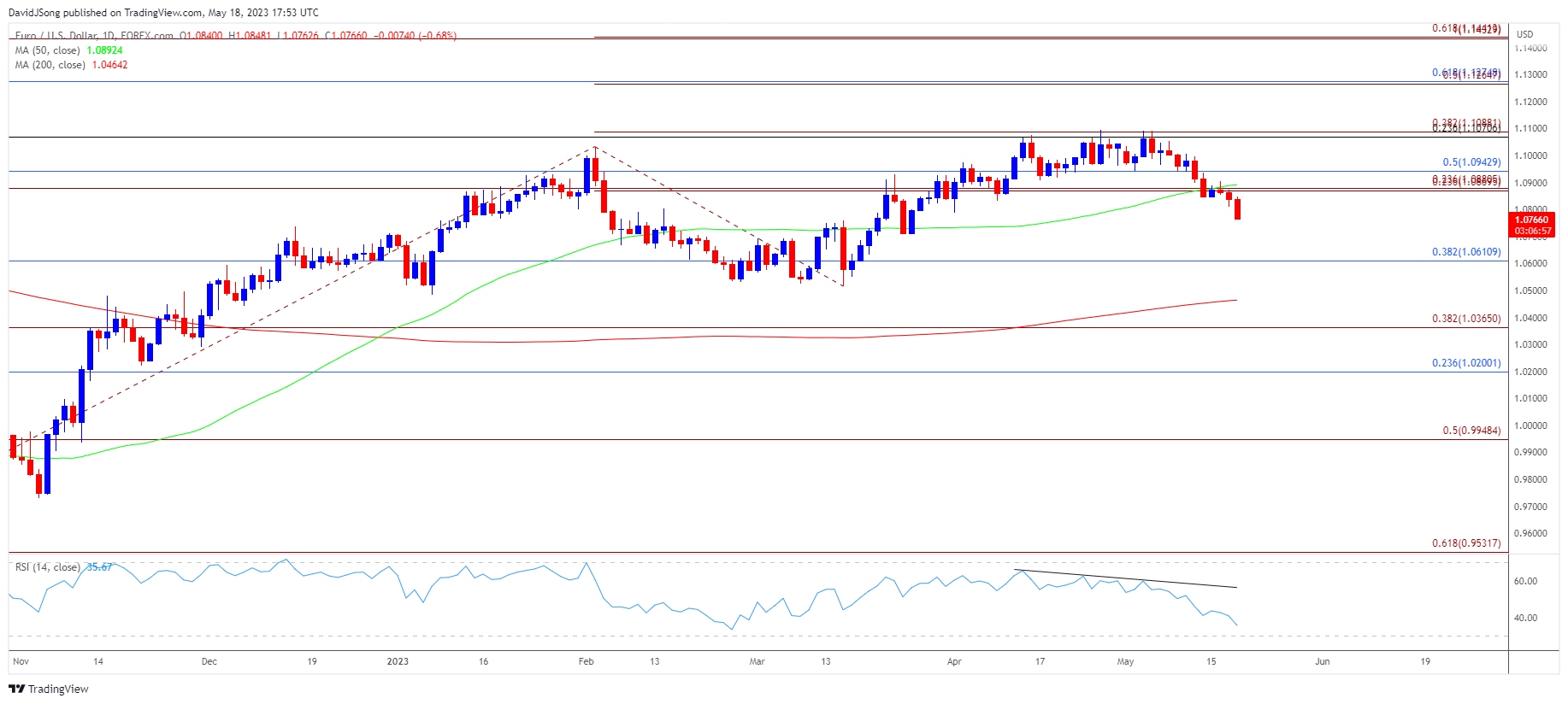
Task: Click the black RSI divergence trendline
Action: 1129,579
